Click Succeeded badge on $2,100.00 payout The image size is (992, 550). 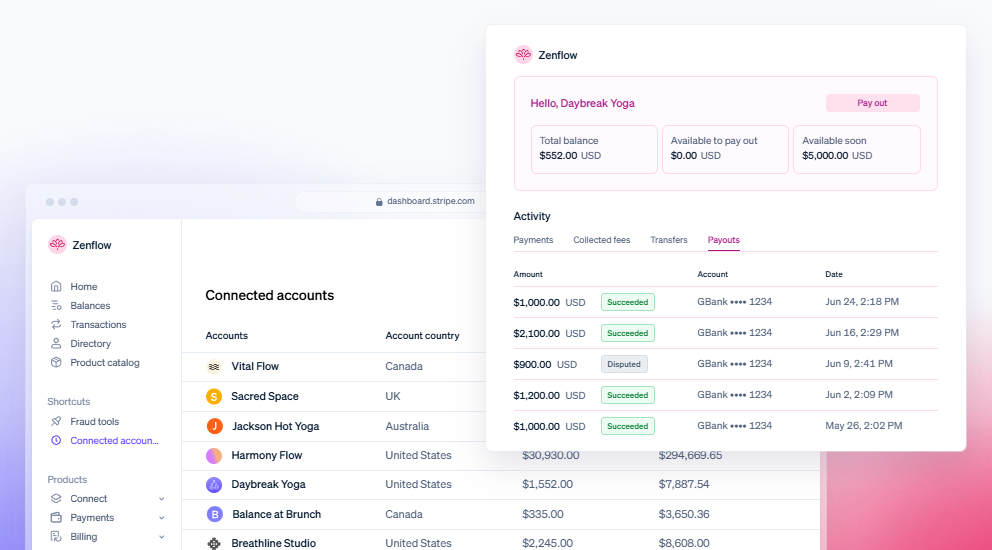(x=628, y=333)
